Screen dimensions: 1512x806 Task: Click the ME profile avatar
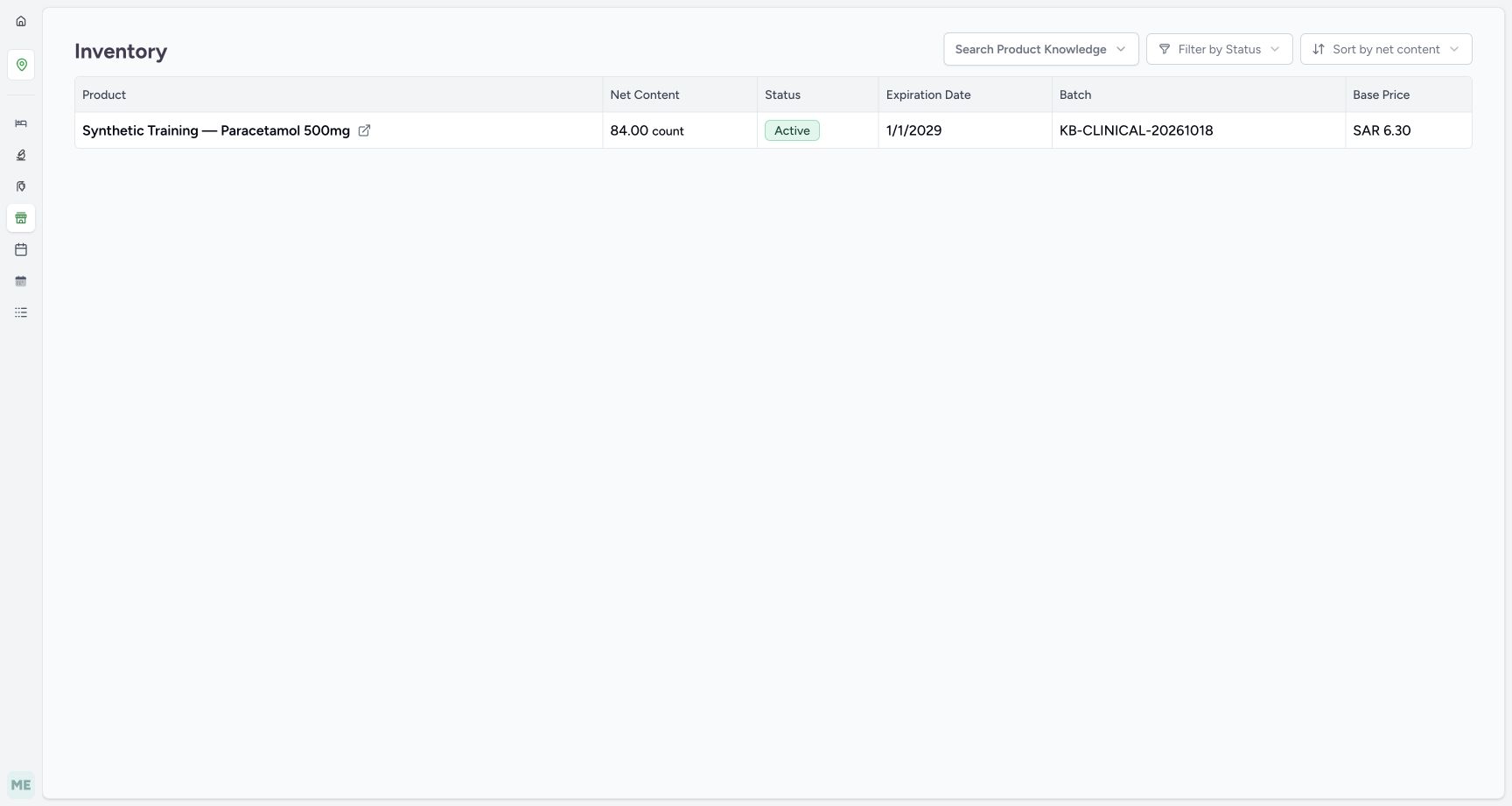[21, 785]
